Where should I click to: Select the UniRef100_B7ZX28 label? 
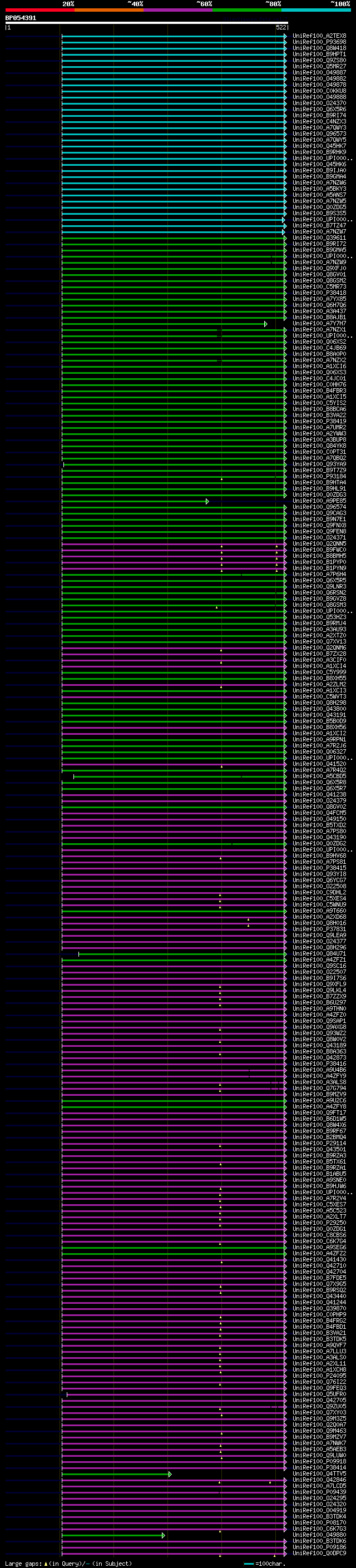(319, 654)
